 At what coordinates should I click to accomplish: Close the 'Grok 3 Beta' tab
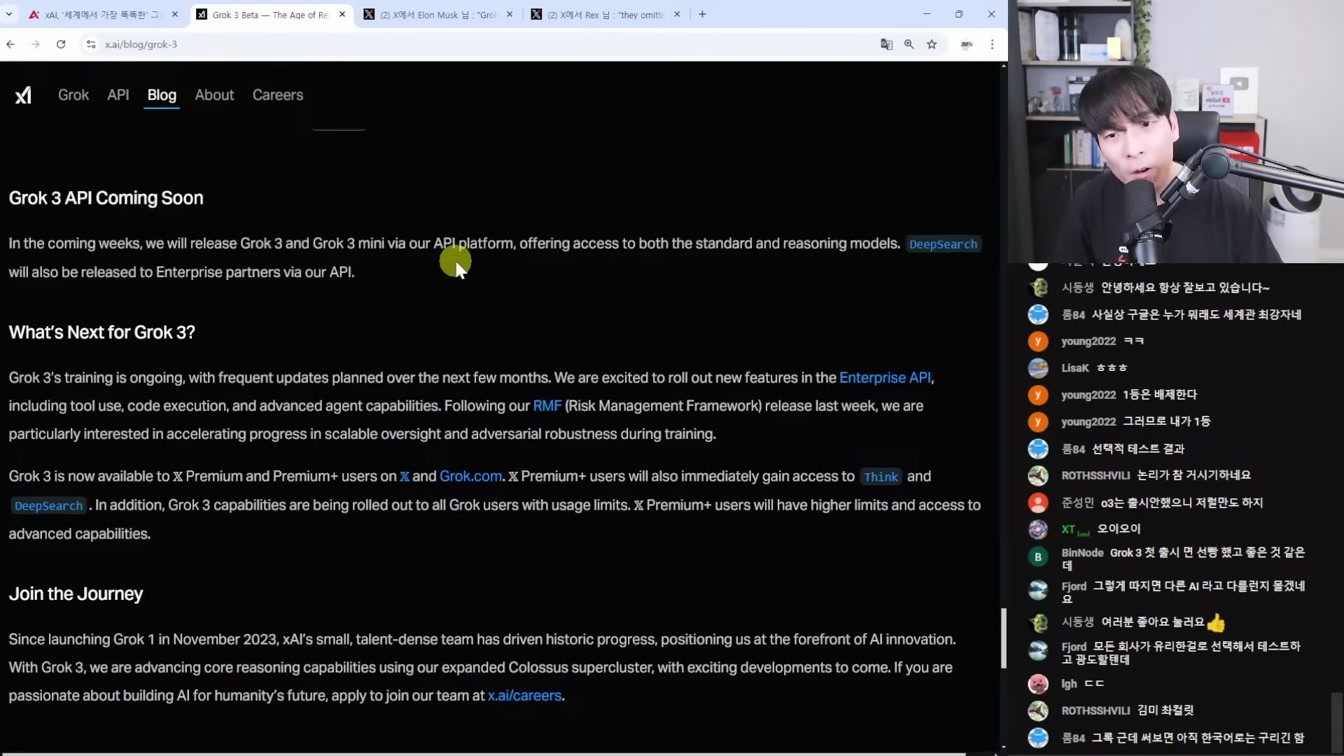coord(342,14)
